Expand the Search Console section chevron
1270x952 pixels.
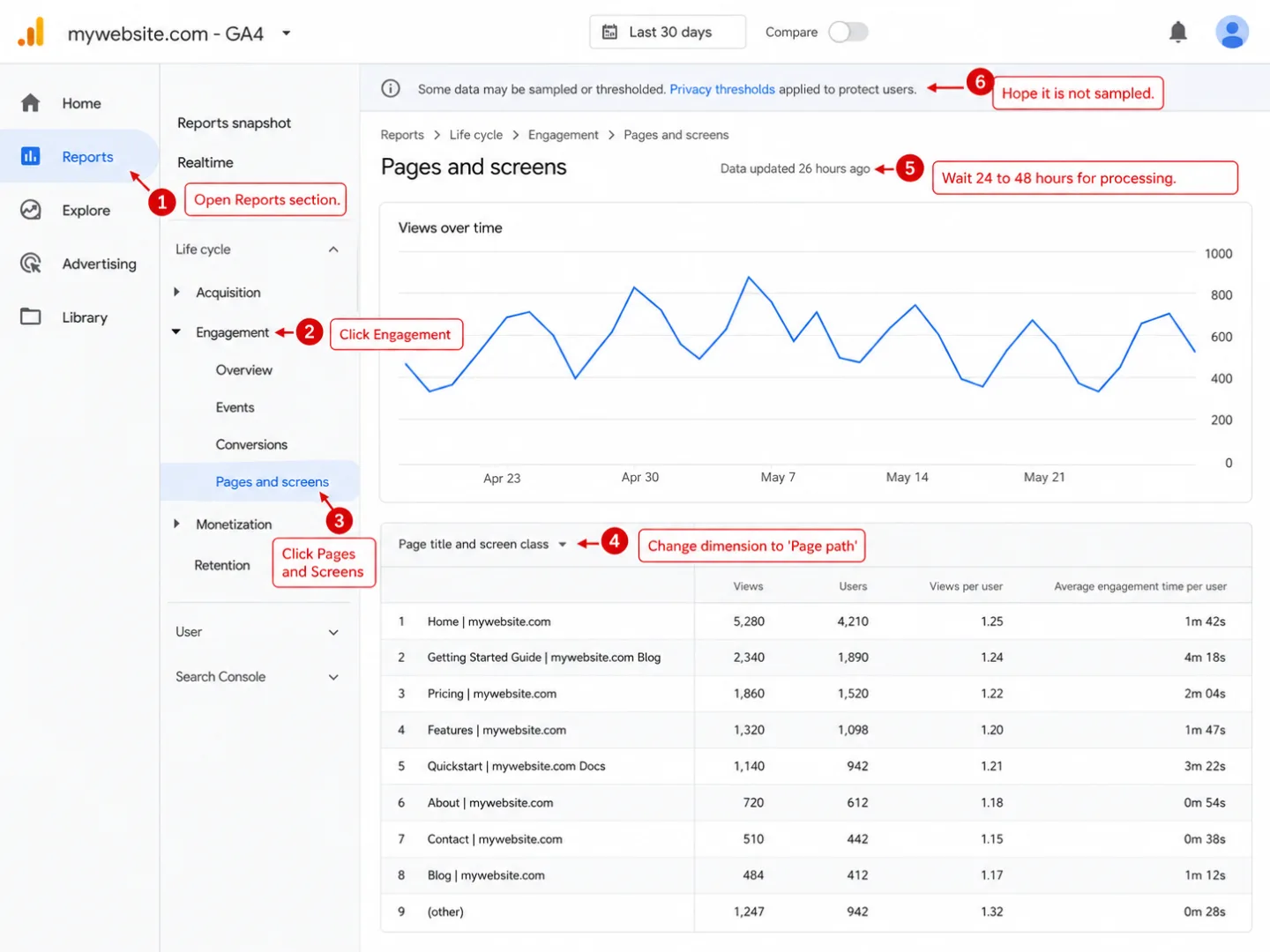[333, 677]
